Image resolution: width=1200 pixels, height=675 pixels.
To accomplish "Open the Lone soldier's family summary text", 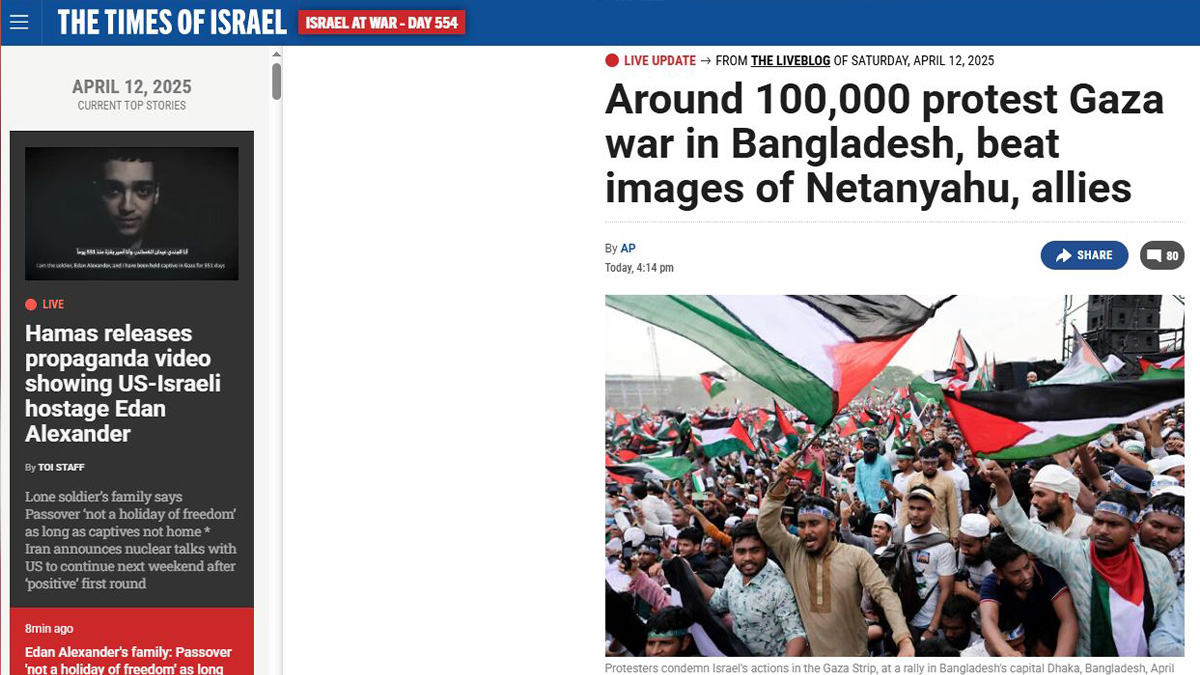I will (131, 540).
